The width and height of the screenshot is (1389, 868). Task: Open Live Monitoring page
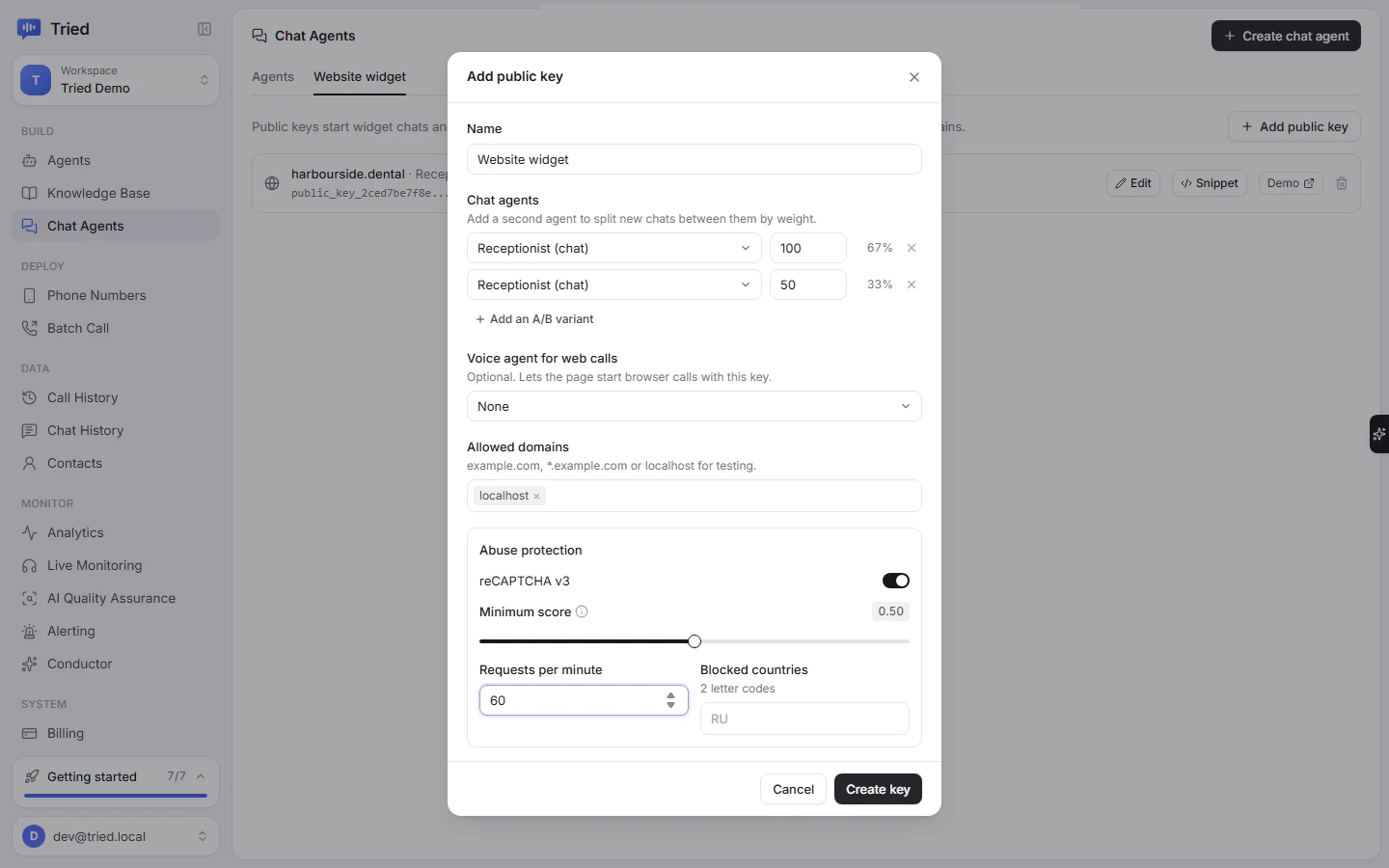tap(116, 565)
